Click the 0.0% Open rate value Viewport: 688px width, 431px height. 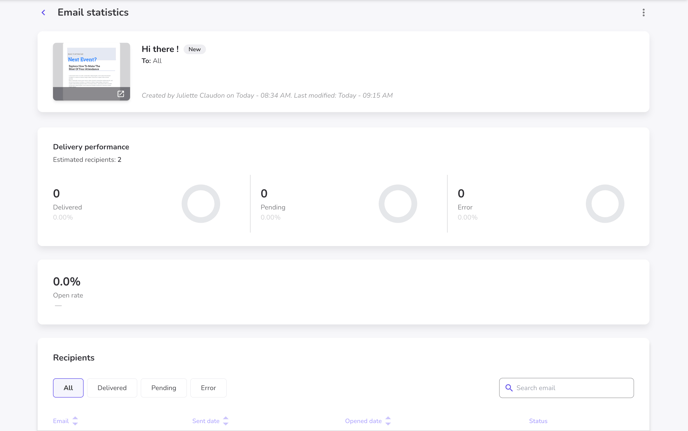pos(67,282)
